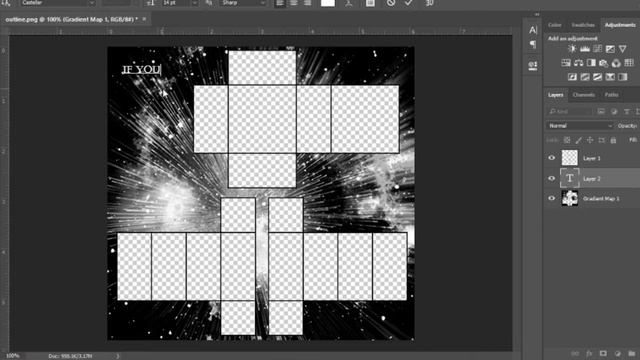Open the font family dropdown

58,3
